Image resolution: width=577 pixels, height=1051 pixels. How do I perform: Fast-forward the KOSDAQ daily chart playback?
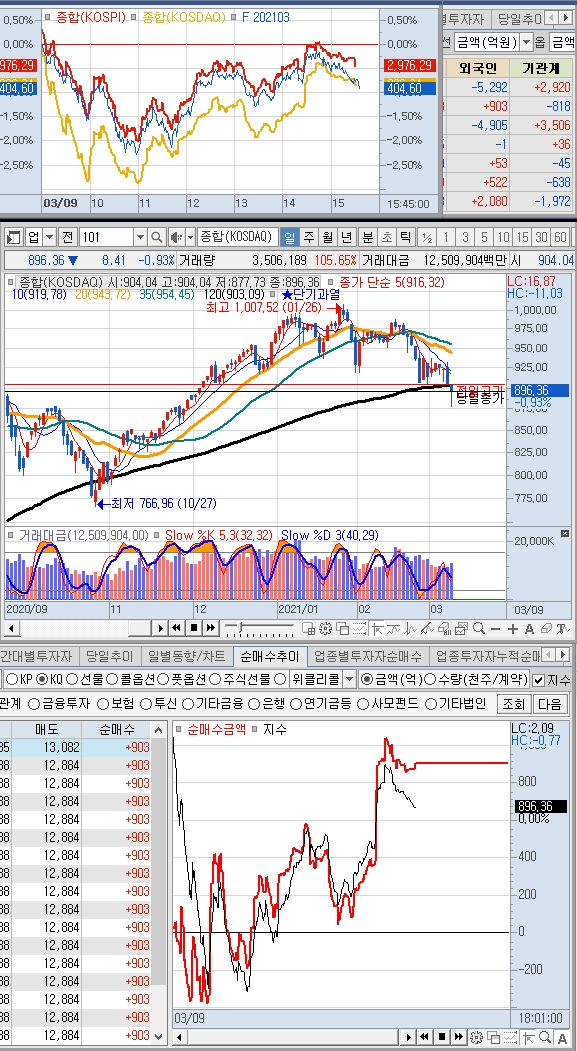coord(211,627)
